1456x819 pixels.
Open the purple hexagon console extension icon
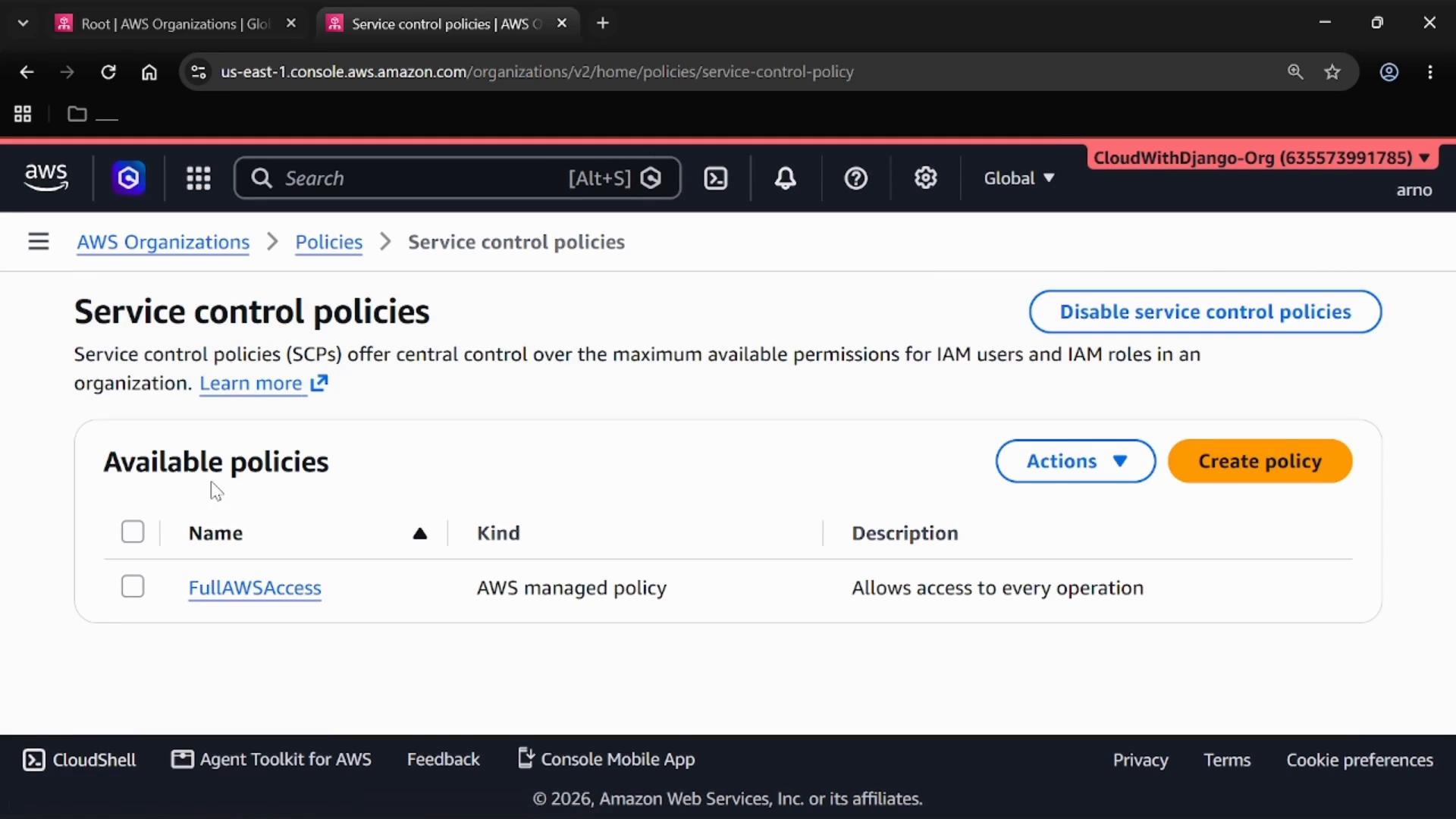(x=129, y=178)
